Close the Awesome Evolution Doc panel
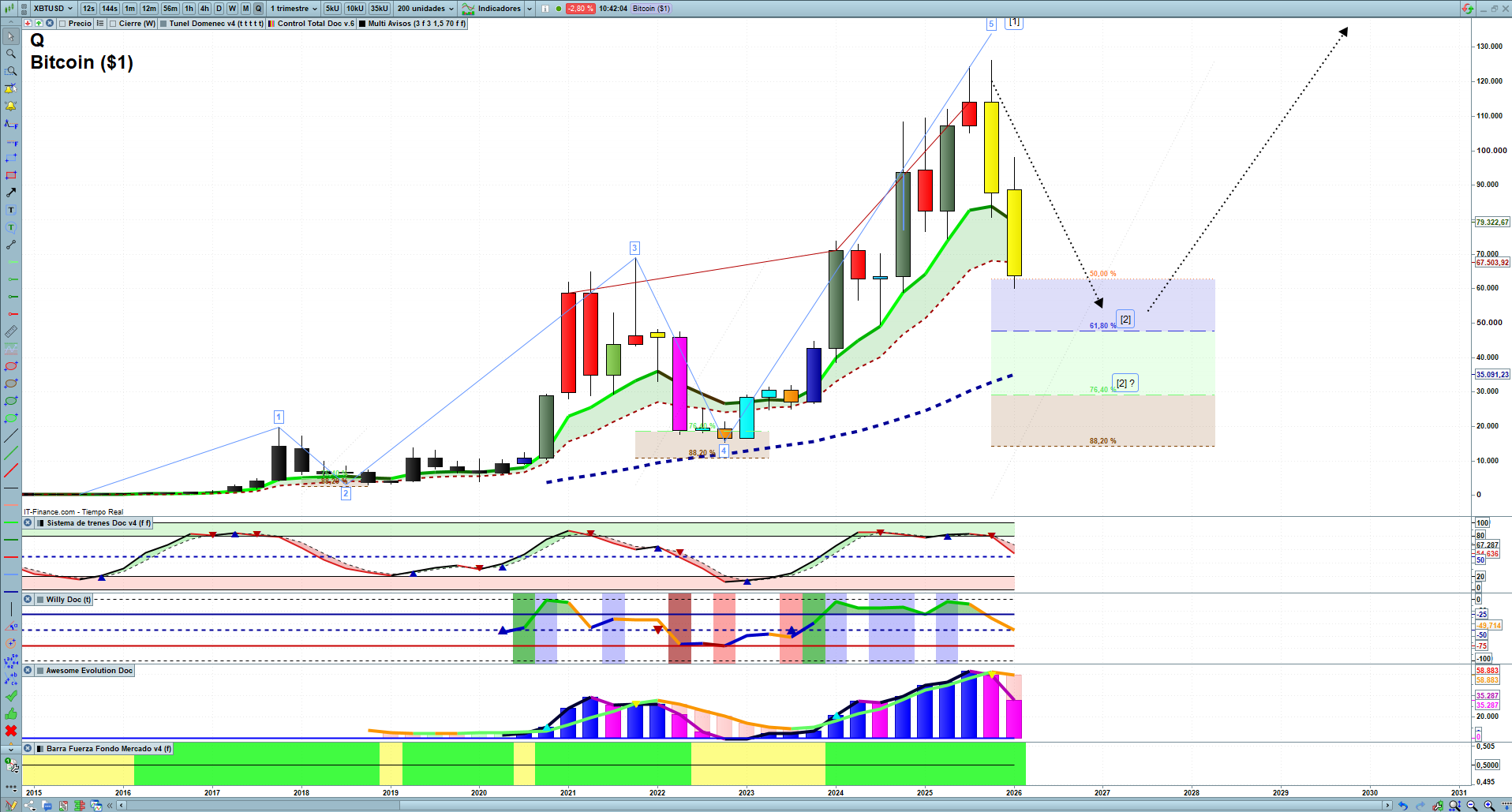Viewport: 1512px width, 812px height. [x=28, y=671]
